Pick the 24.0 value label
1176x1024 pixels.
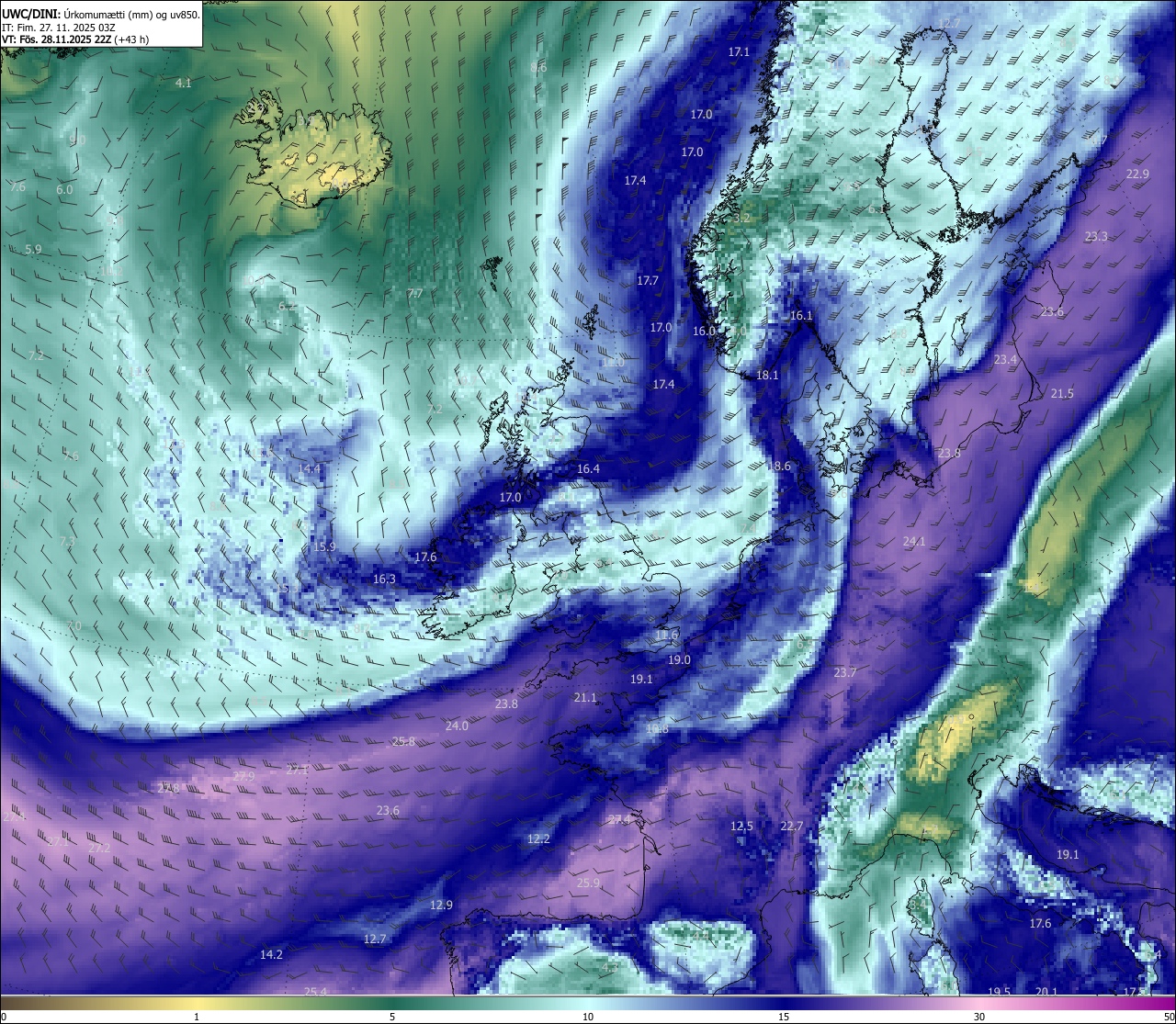457,726
